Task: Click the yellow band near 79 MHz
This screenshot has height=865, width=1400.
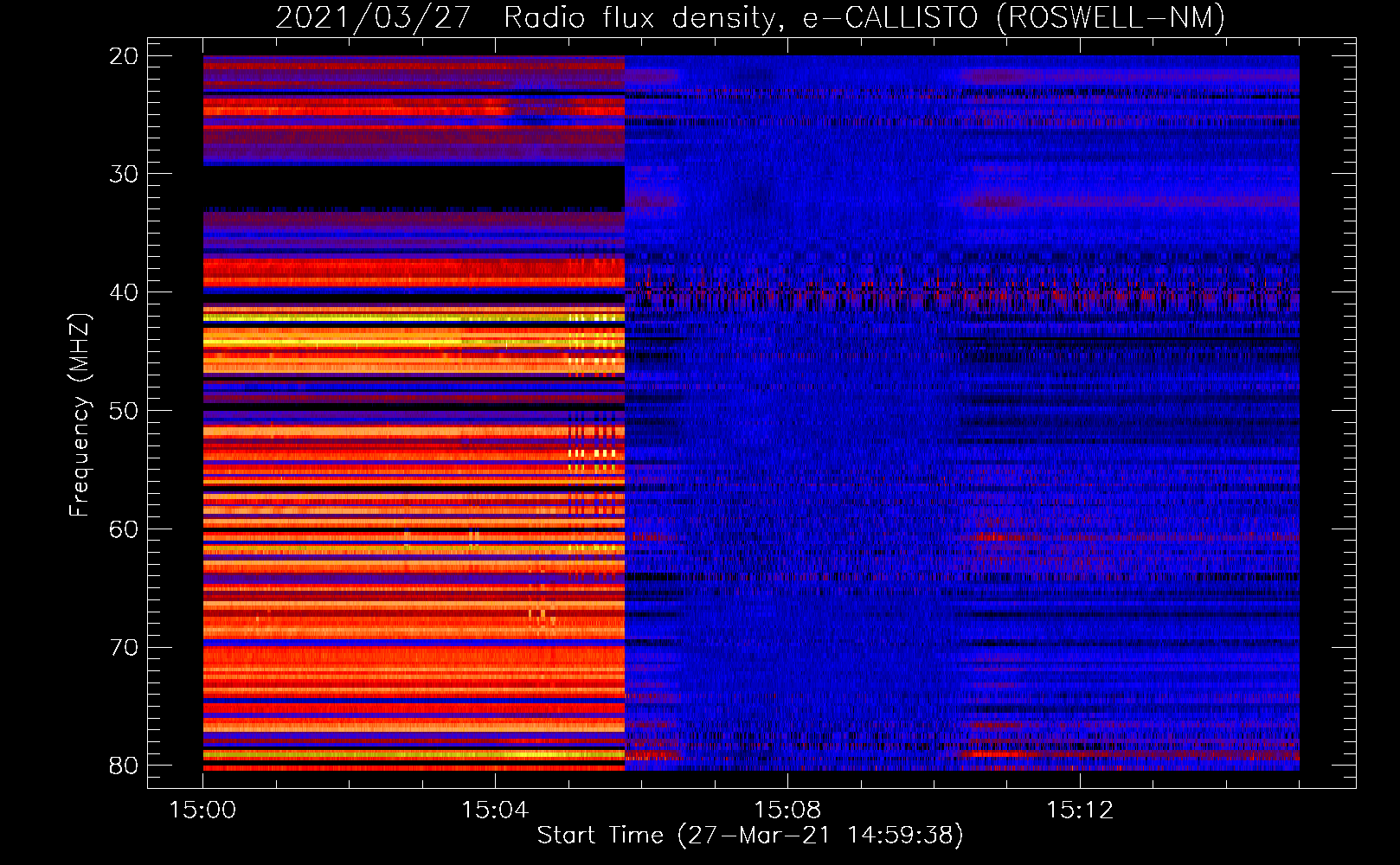Action: (x=414, y=754)
